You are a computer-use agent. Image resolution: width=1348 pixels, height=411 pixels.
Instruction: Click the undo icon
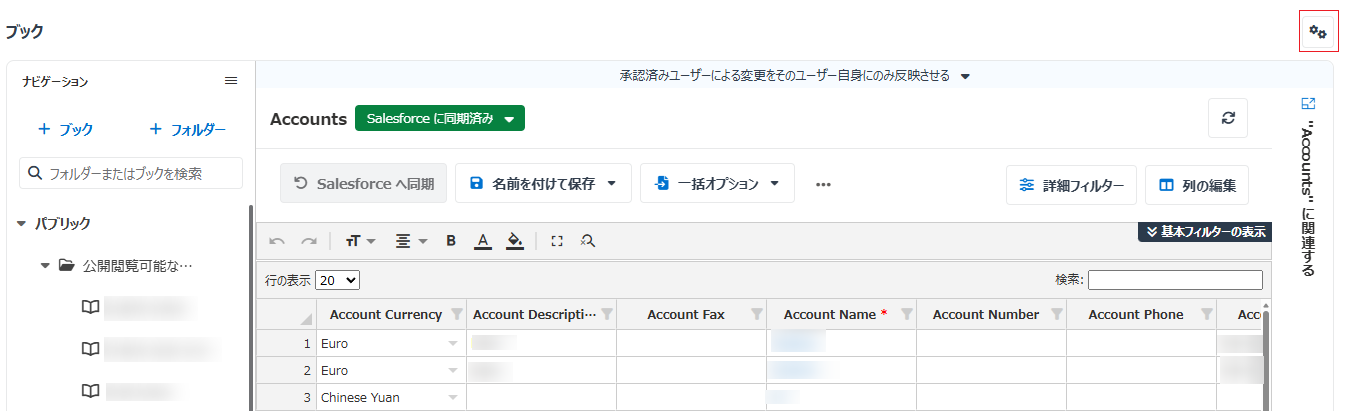[x=277, y=241]
